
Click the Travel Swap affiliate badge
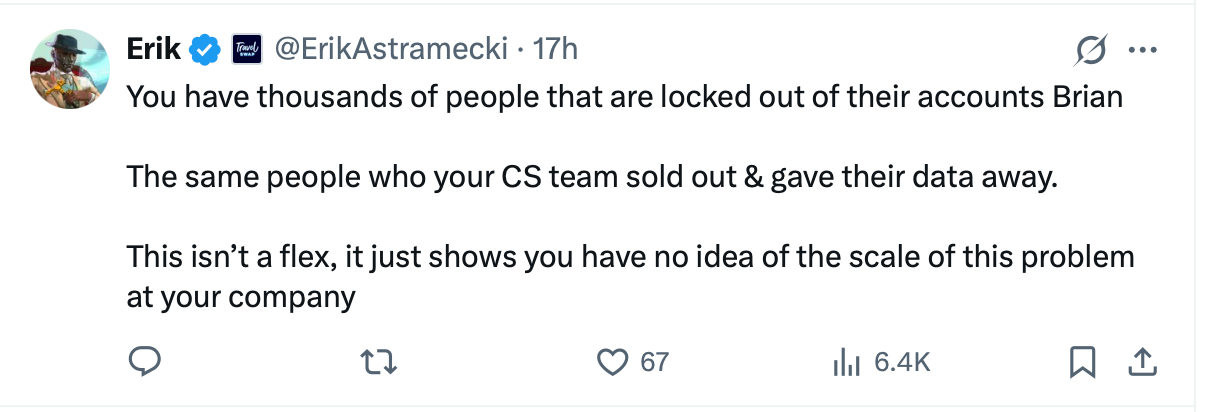click(x=246, y=48)
